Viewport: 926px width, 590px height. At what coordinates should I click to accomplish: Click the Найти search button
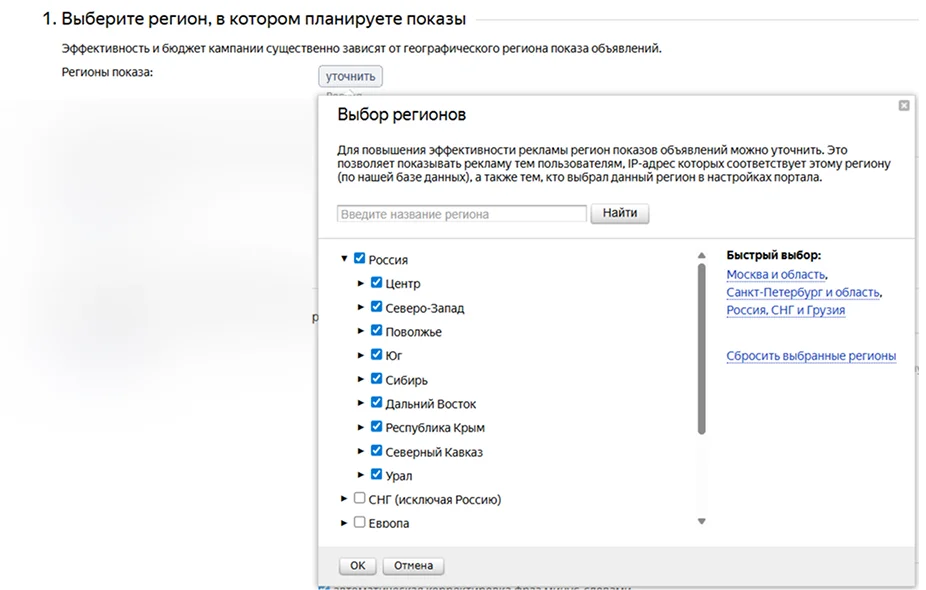tap(620, 213)
